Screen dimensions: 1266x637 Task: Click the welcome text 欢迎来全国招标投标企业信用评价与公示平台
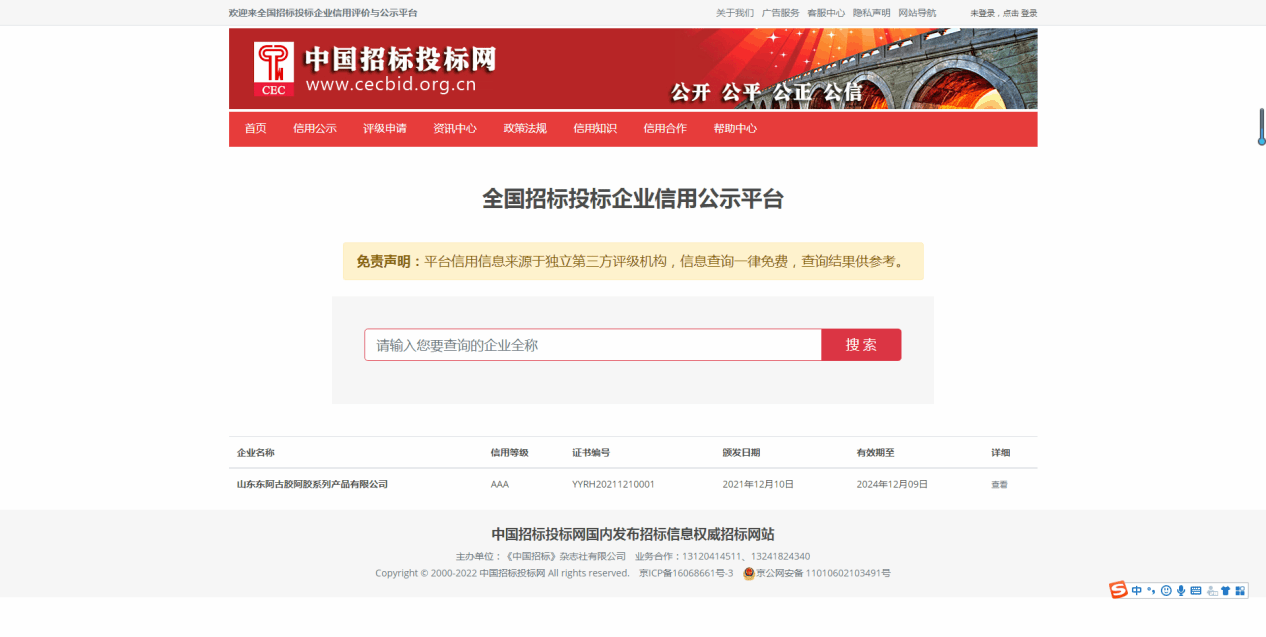[323, 13]
